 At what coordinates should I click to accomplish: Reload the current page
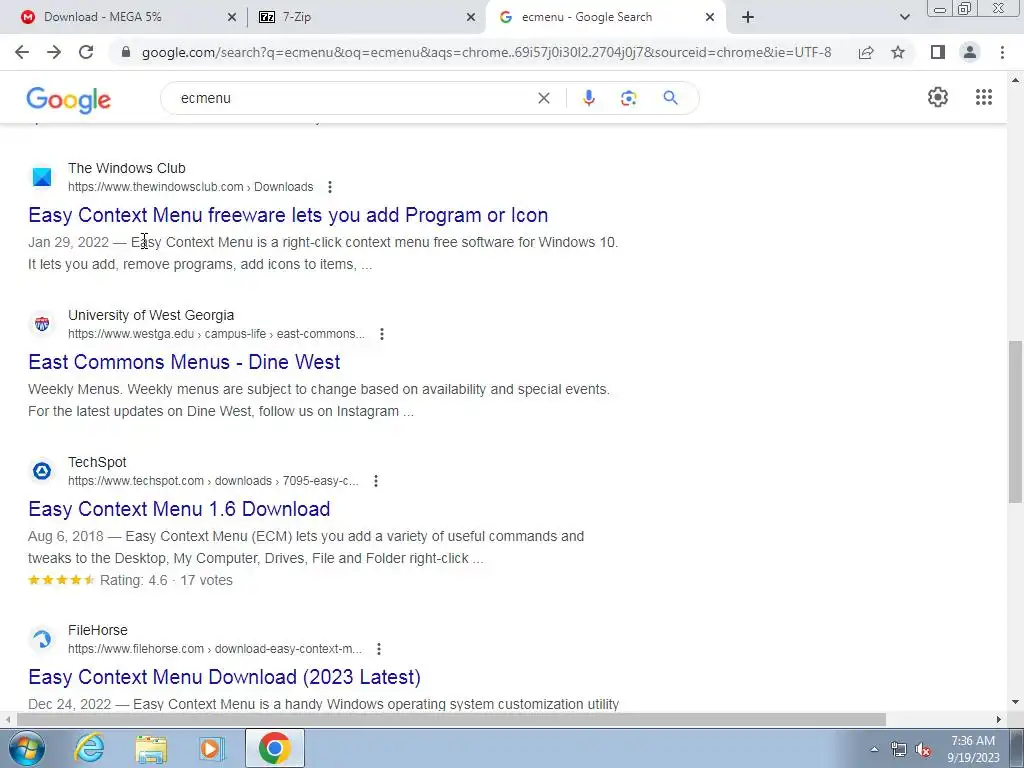(x=86, y=52)
